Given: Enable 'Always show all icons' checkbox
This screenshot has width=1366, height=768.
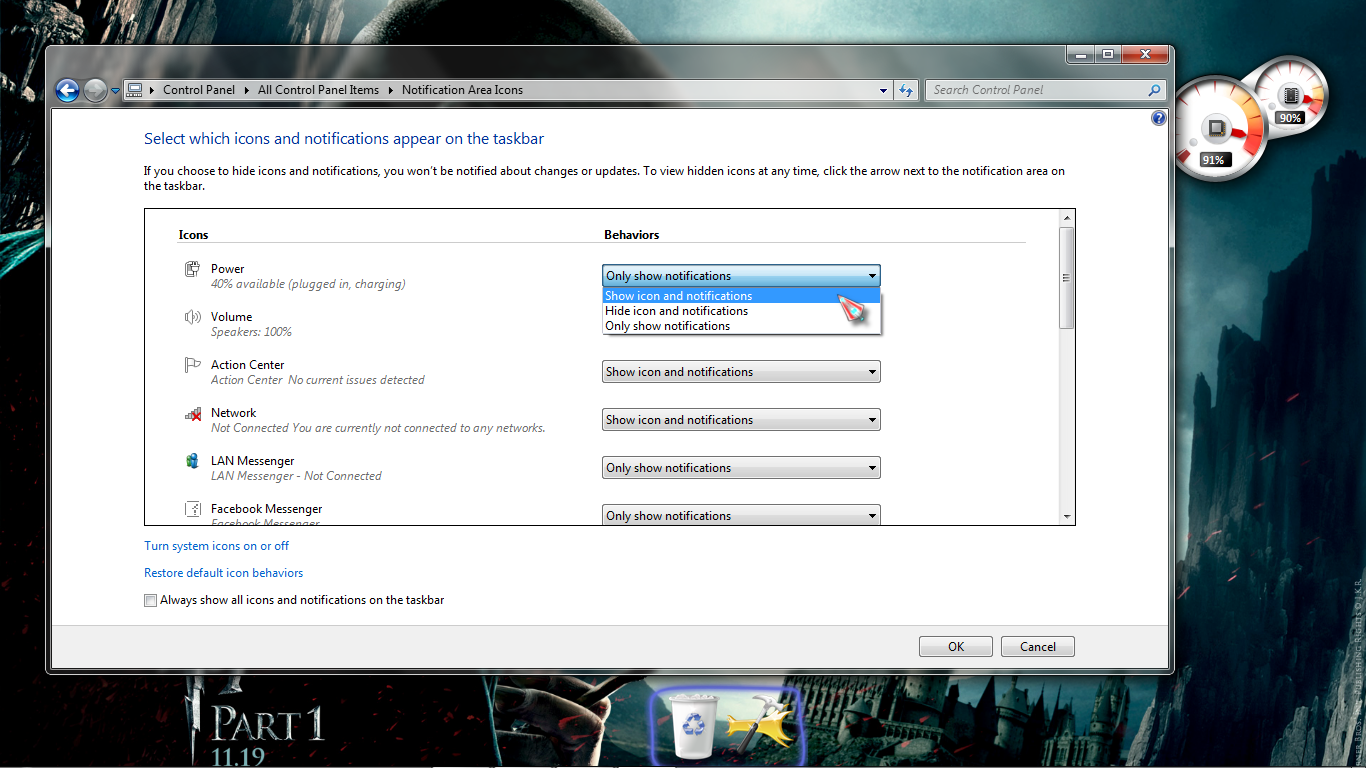Looking at the screenshot, I should tap(151, 601).
